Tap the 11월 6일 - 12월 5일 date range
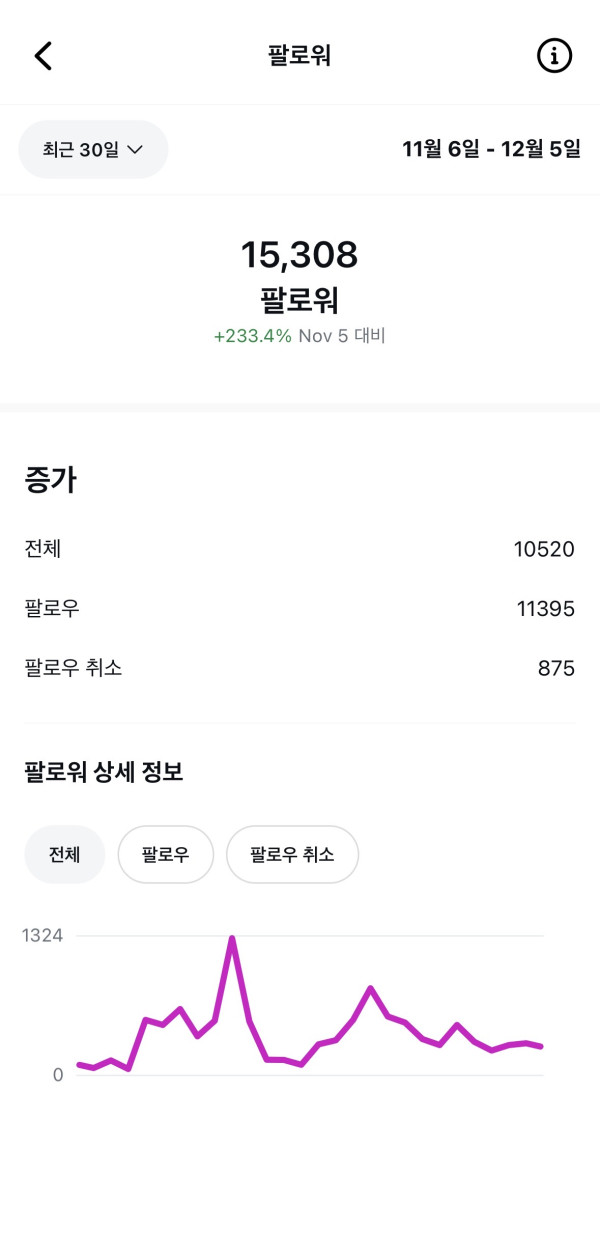600x1233 pixels. point(491,150)
